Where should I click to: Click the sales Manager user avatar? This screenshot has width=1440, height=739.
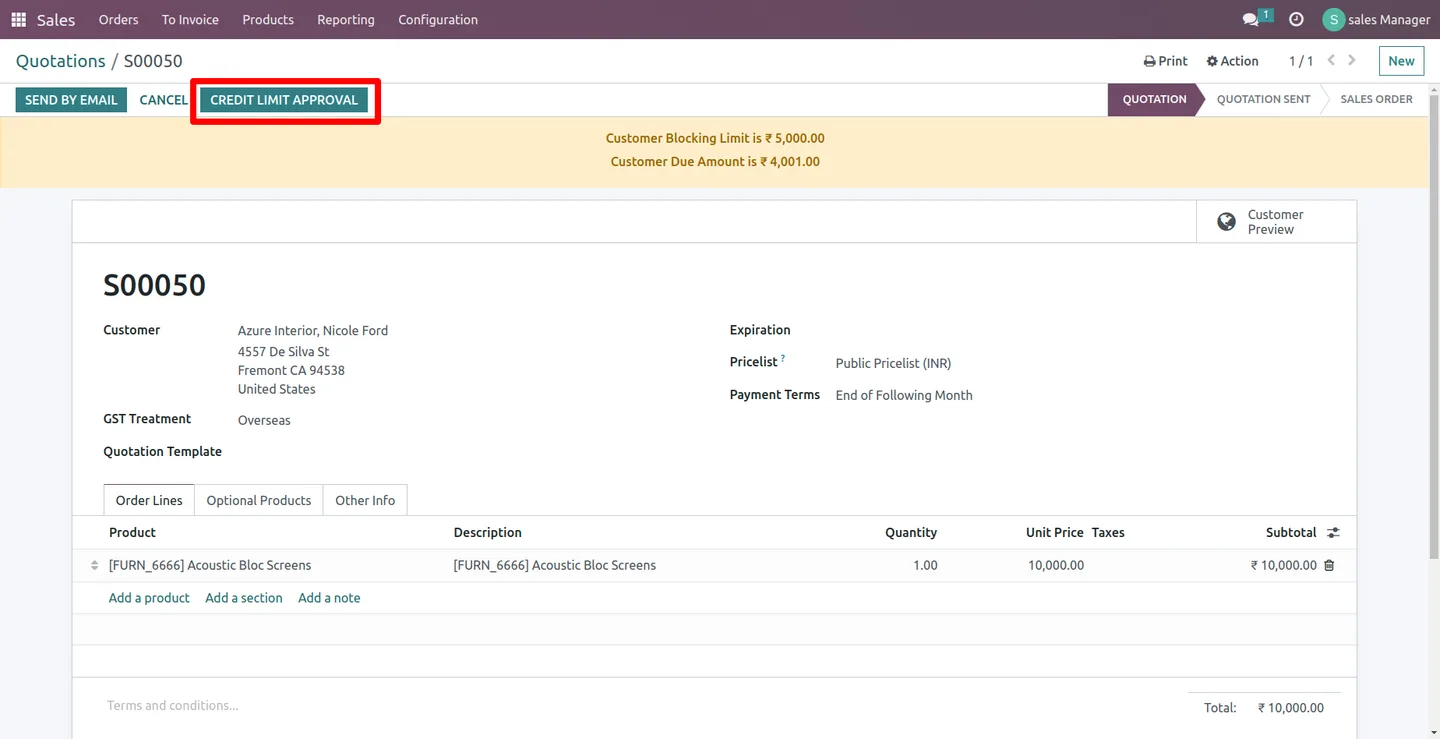pyautogui.click(x=1333, y=20)
